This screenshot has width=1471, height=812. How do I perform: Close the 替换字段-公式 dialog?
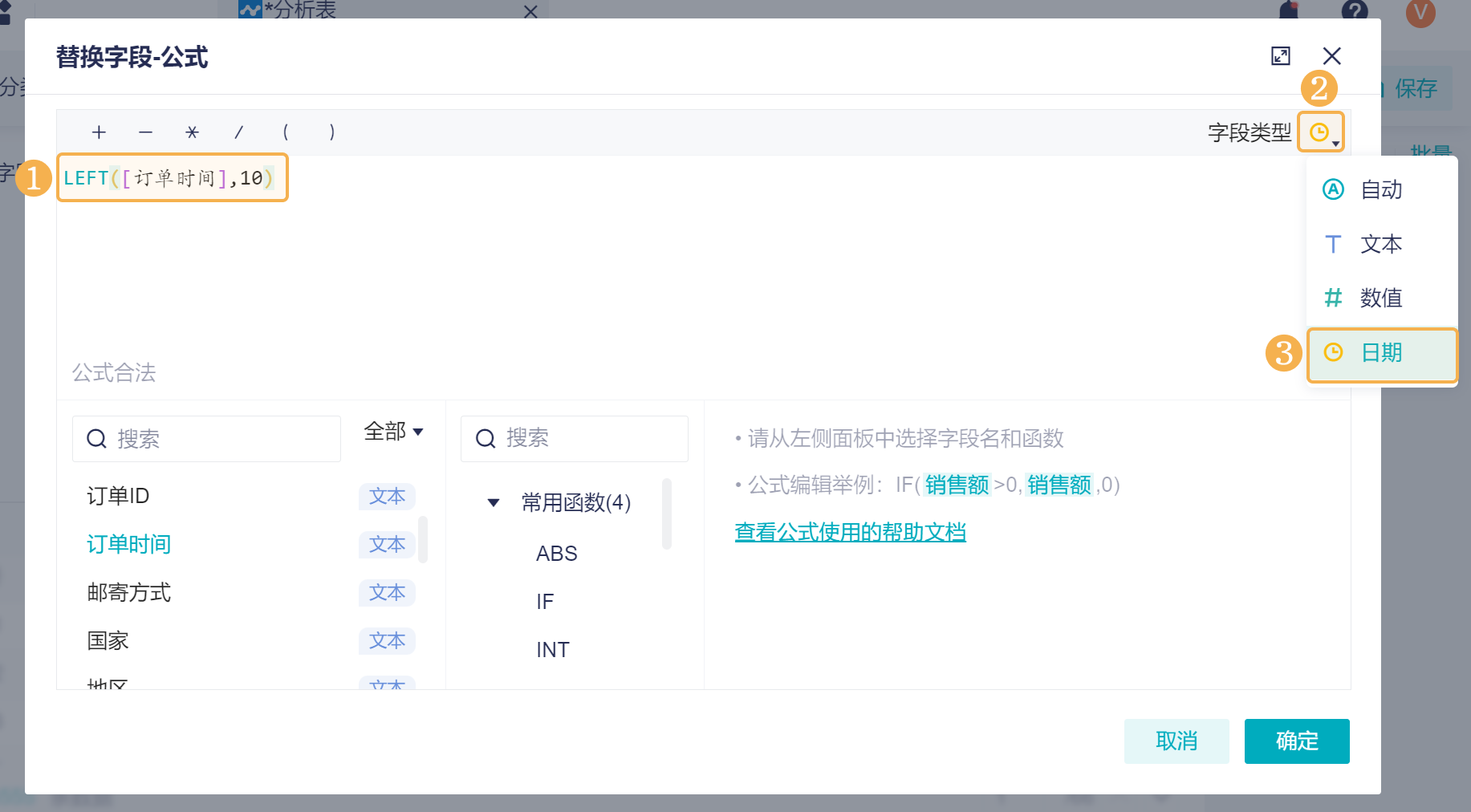1332,56
